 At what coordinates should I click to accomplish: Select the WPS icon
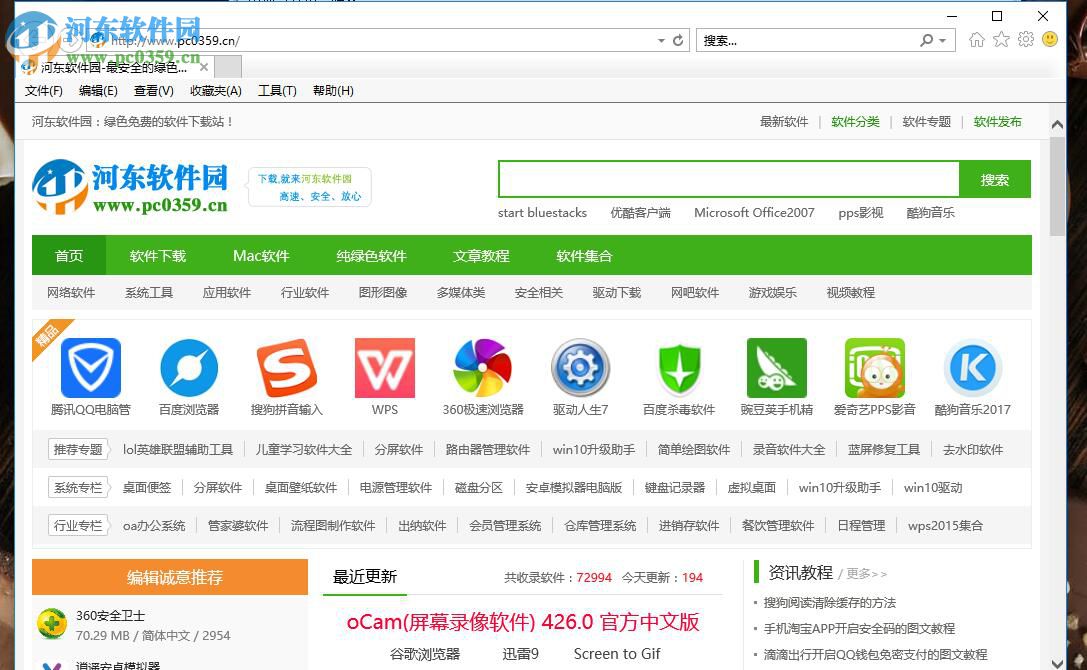point(384,368)
